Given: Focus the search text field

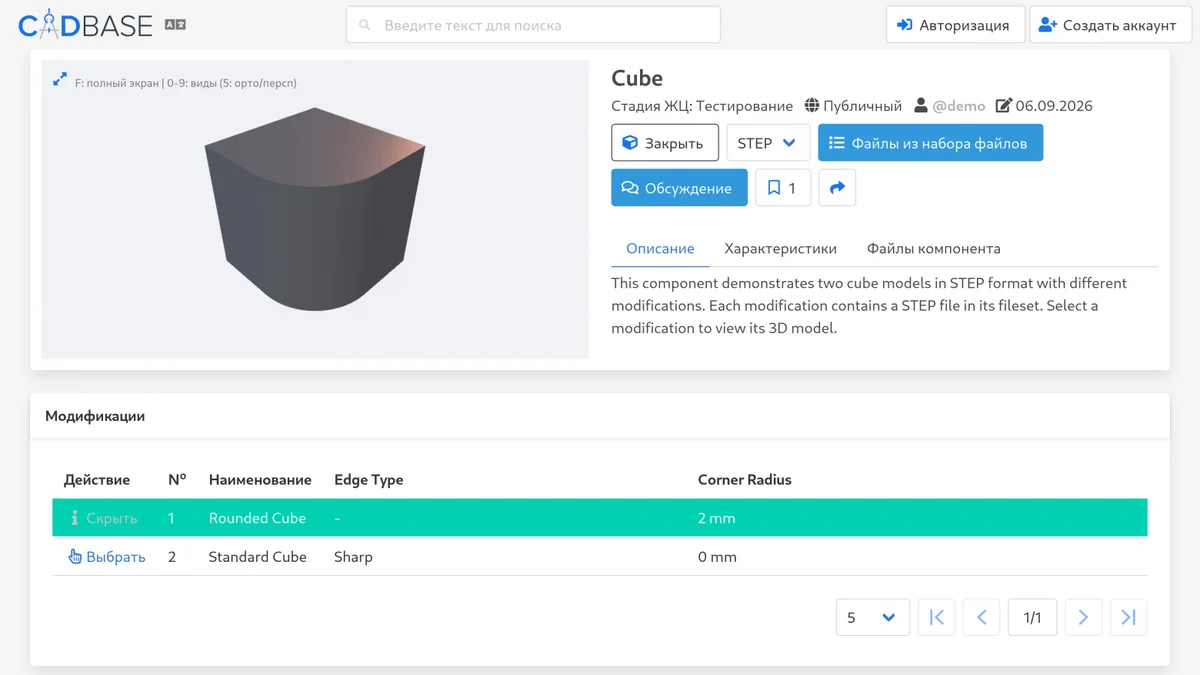Looking at the screenshot, I should (533, 25).
